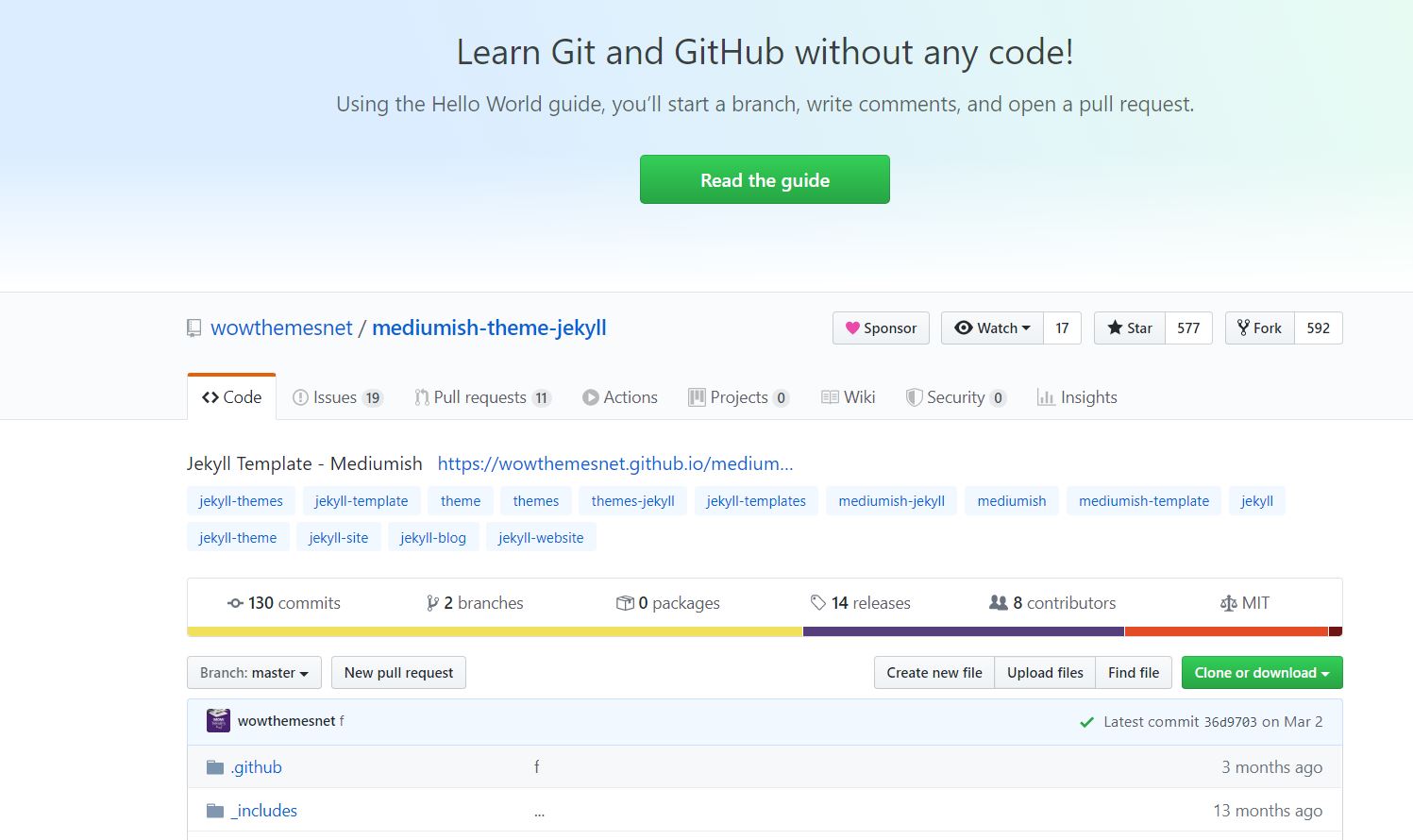Click the 17 watchers count
This screenshot has height=840, width=1413.
click(1062, 328)
